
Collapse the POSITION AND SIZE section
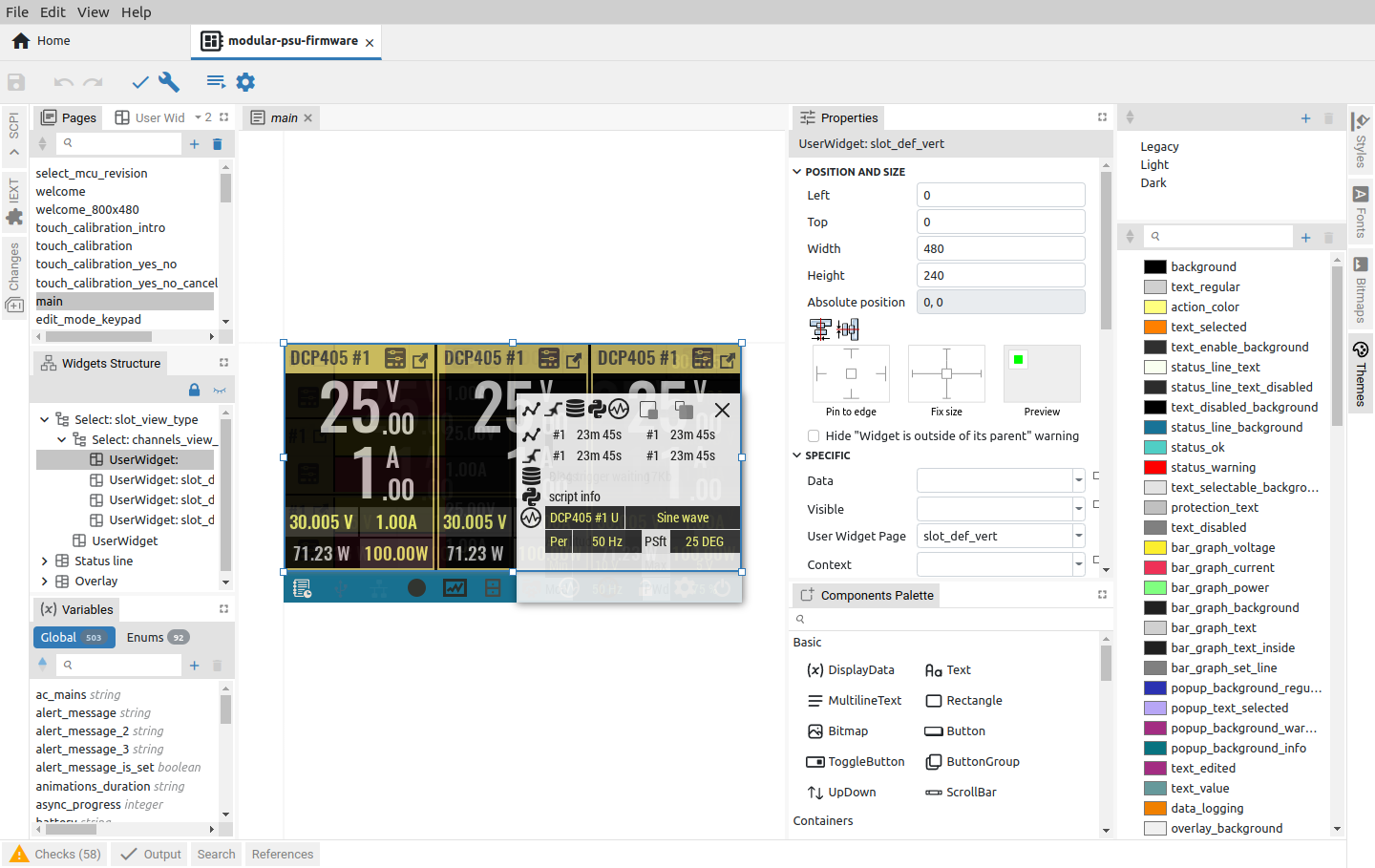[x=797, y=172]
